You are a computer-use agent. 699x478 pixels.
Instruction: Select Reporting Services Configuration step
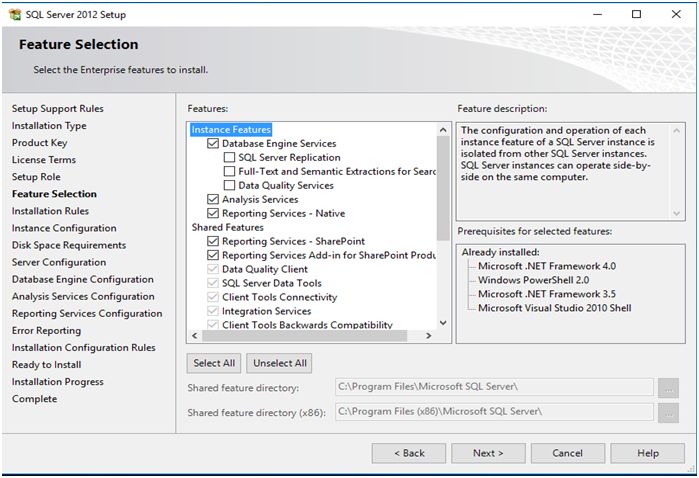tap(87, 313)
